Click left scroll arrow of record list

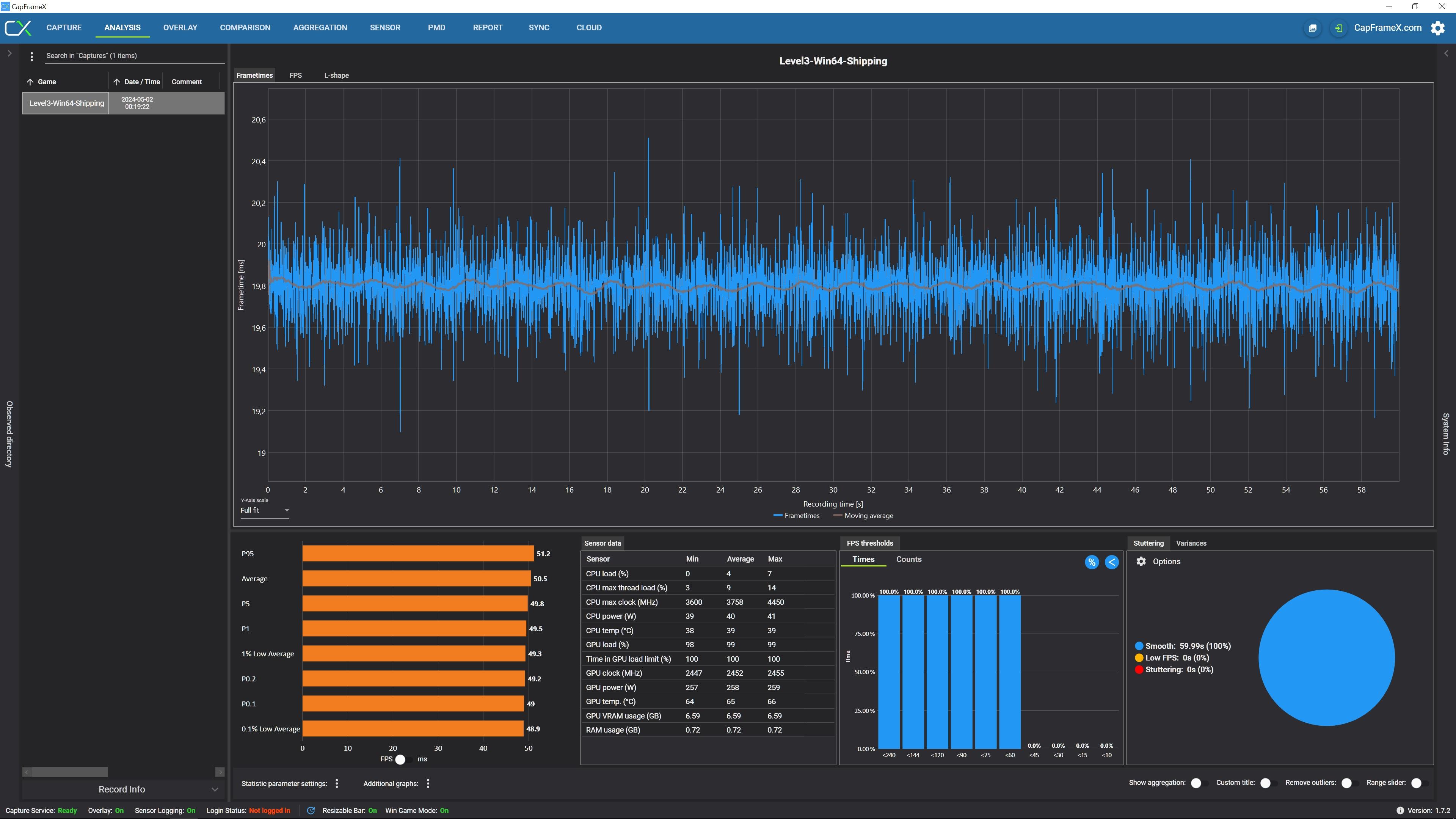point(27,772)
